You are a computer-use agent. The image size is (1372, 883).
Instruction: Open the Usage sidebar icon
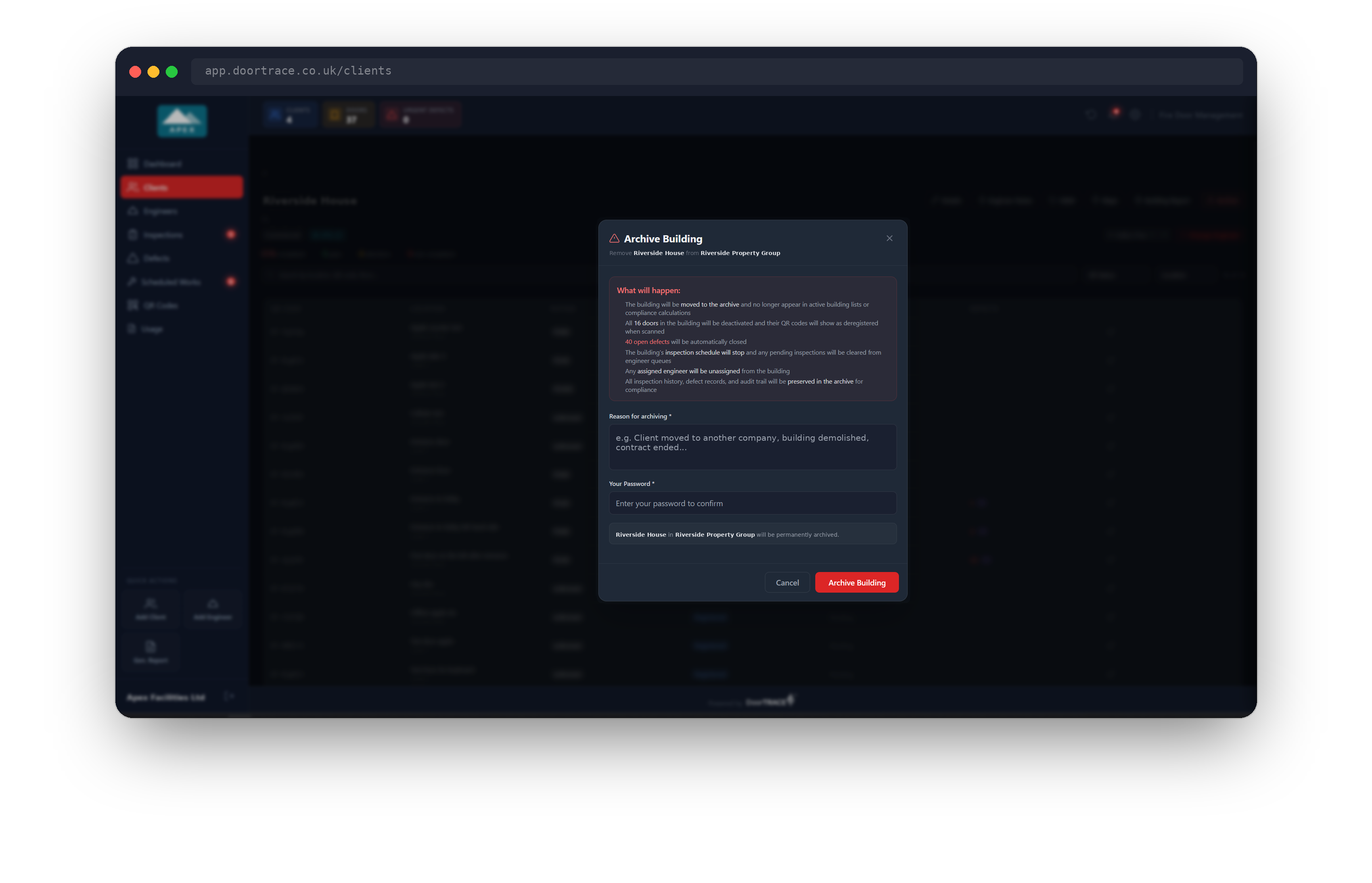point(132,328)
